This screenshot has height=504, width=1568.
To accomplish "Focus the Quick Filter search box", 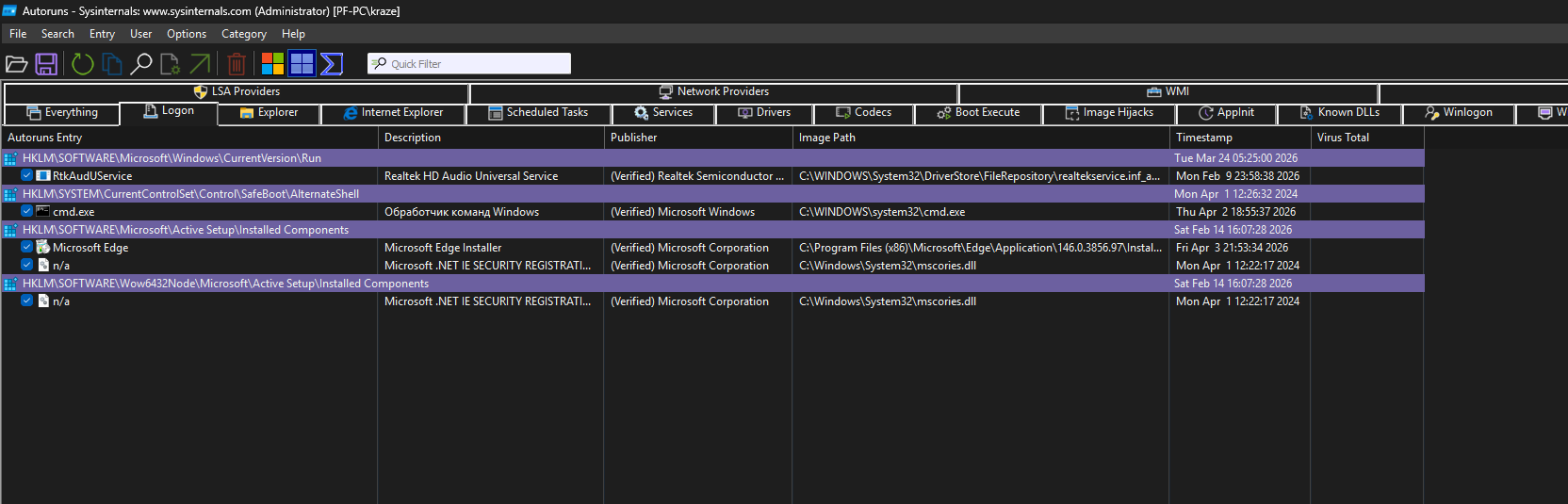I will point(469,64).
